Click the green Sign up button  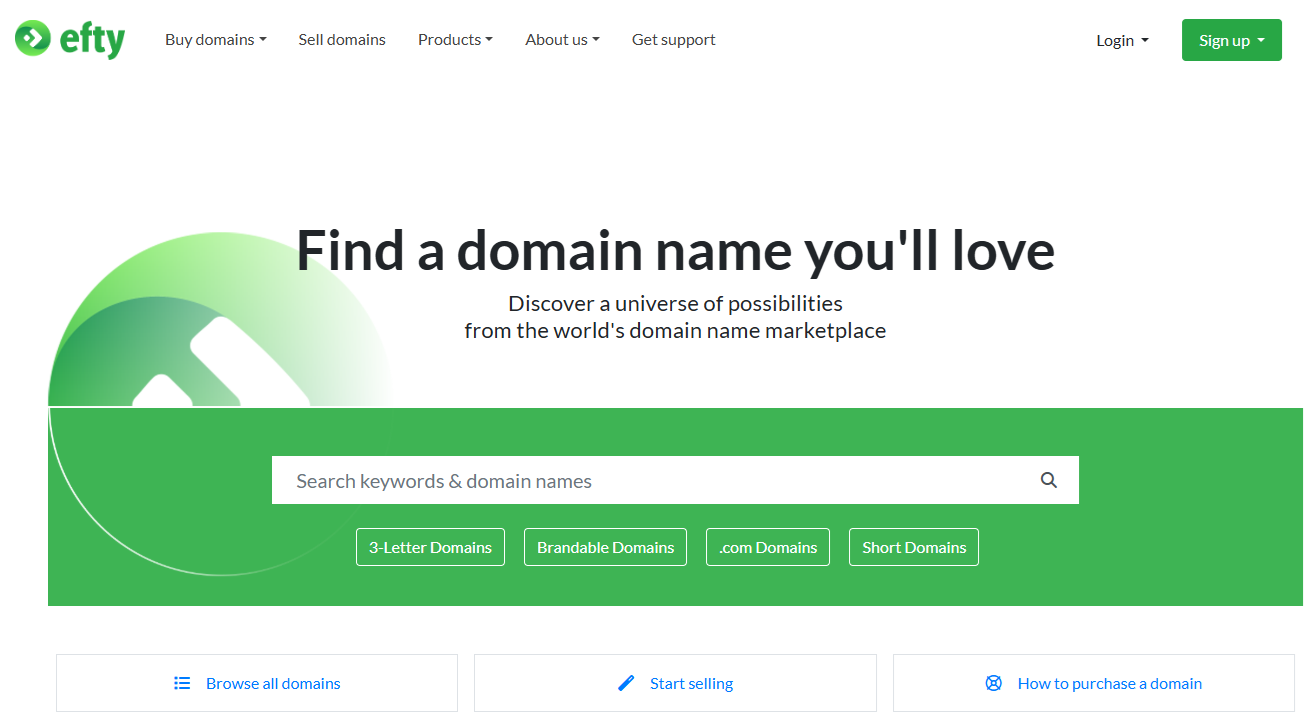coord(1231,40)
